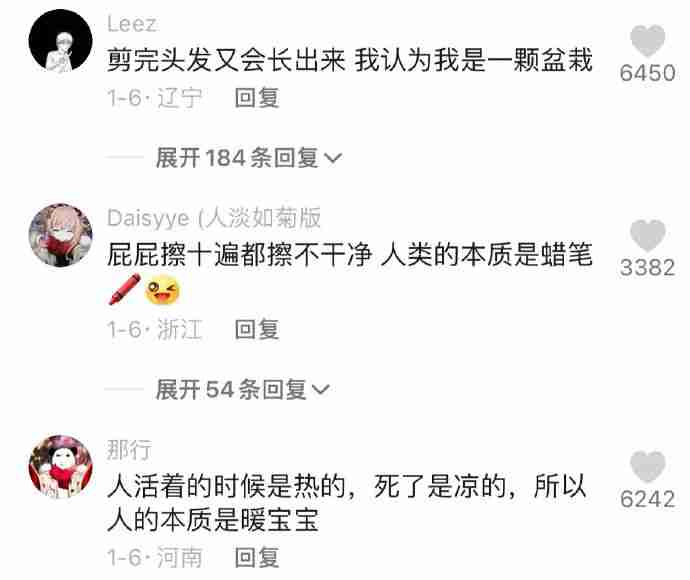The image size is (690, 580).
Task: Click chevron next to 展开 184 条回复
Action: [x=333, y=158]
